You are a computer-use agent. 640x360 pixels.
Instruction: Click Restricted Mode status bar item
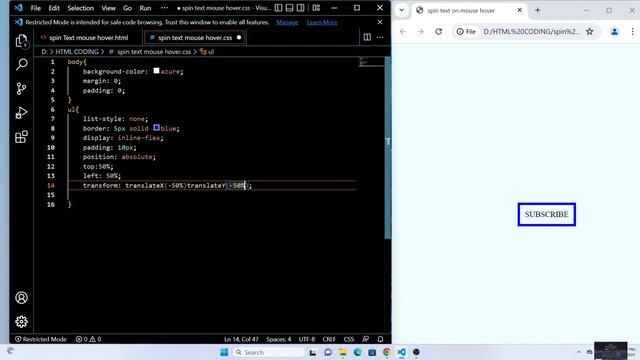pyautogui.click(x=40, y=339)
